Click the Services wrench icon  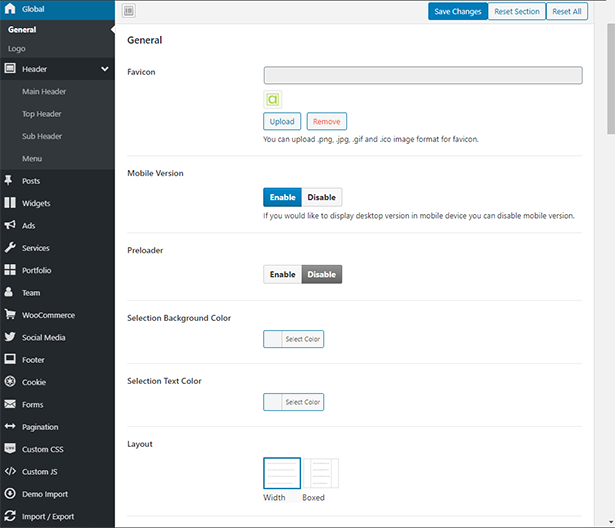tap(10, 248)
